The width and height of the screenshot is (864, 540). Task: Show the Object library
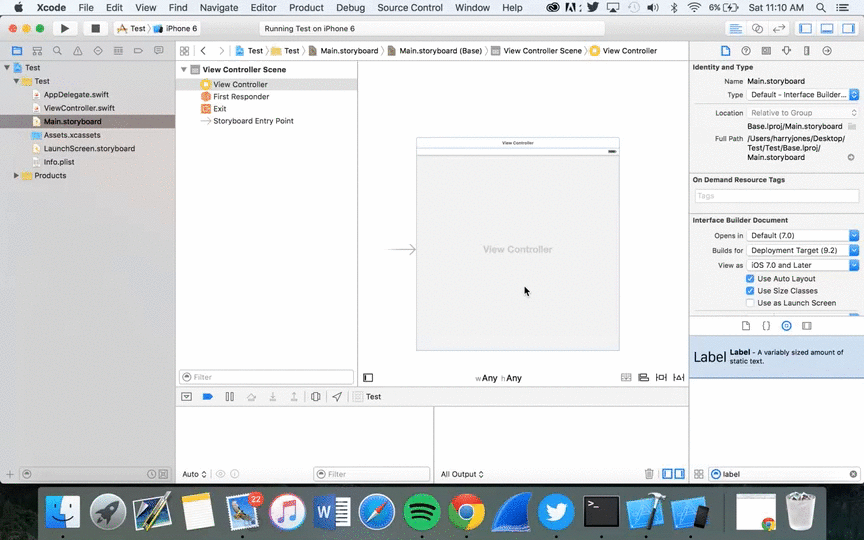(x=786, y=326)
